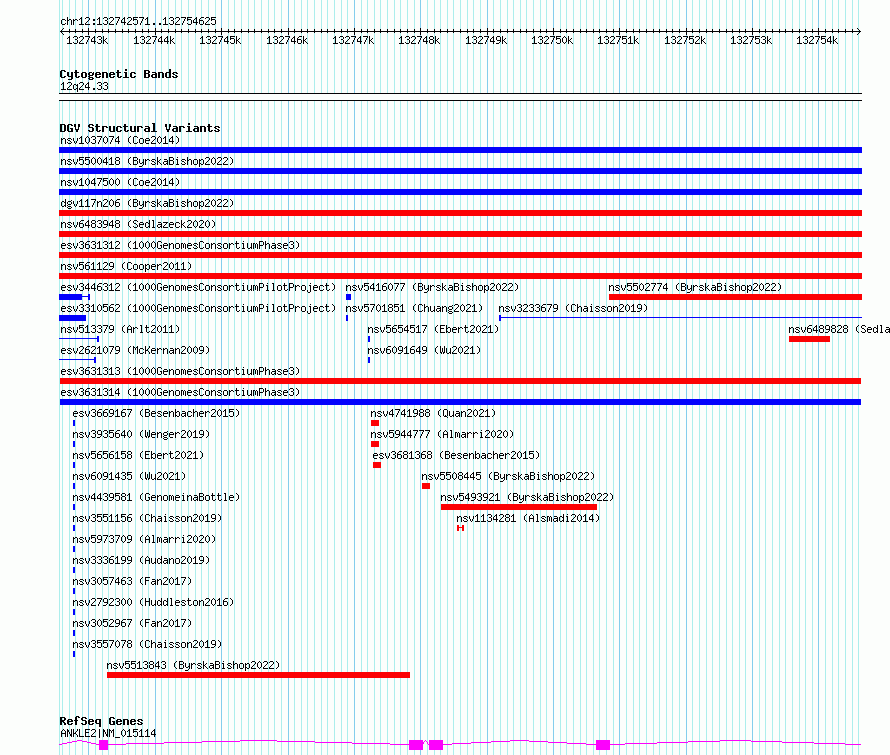Select the esv3446312 blue variant glyph
Viewport: 890px width, 755px height.
click(x=74, y=297)
